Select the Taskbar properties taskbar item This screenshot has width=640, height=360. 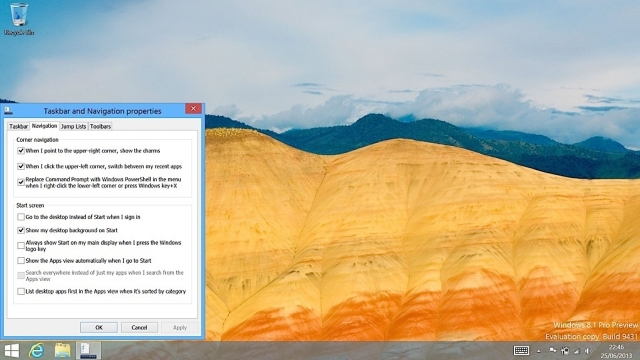pos(88,351)
